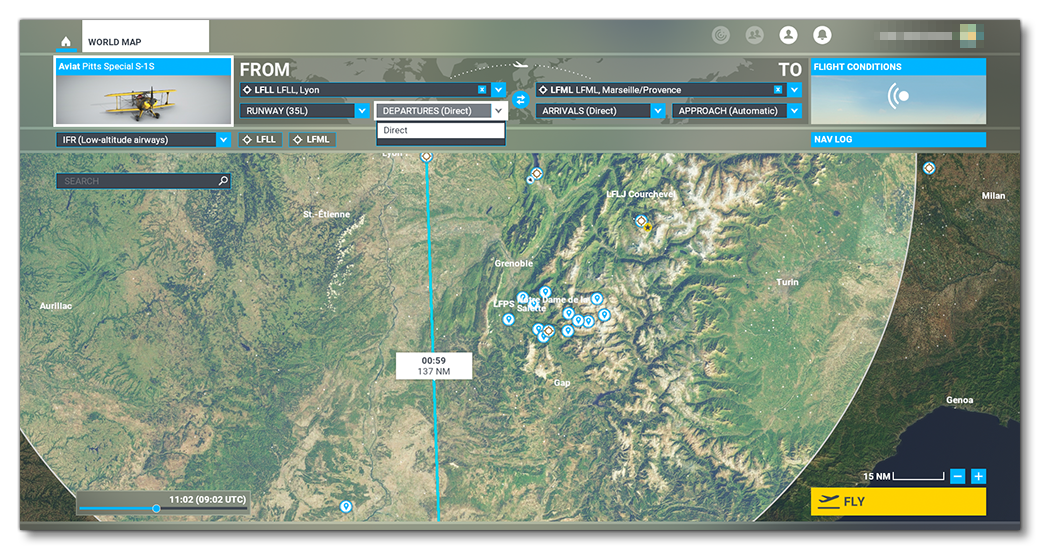Image resolution: width=1040 pixels, height=550 pixels.
Task: Open the NAV LOG panel
Action: (x=897, y=140)
